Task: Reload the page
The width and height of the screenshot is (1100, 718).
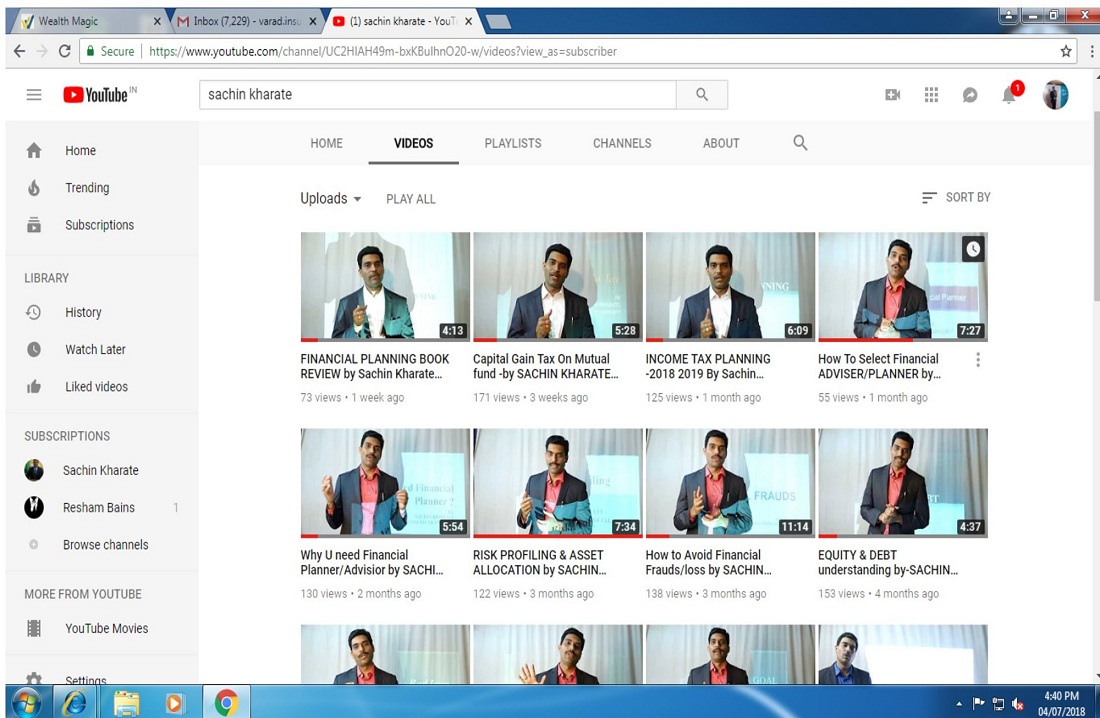Action: [x=65, y=51]
